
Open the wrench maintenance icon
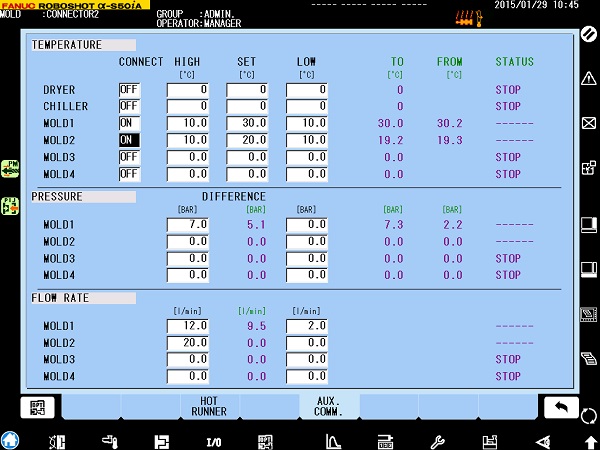click(438, 442)
